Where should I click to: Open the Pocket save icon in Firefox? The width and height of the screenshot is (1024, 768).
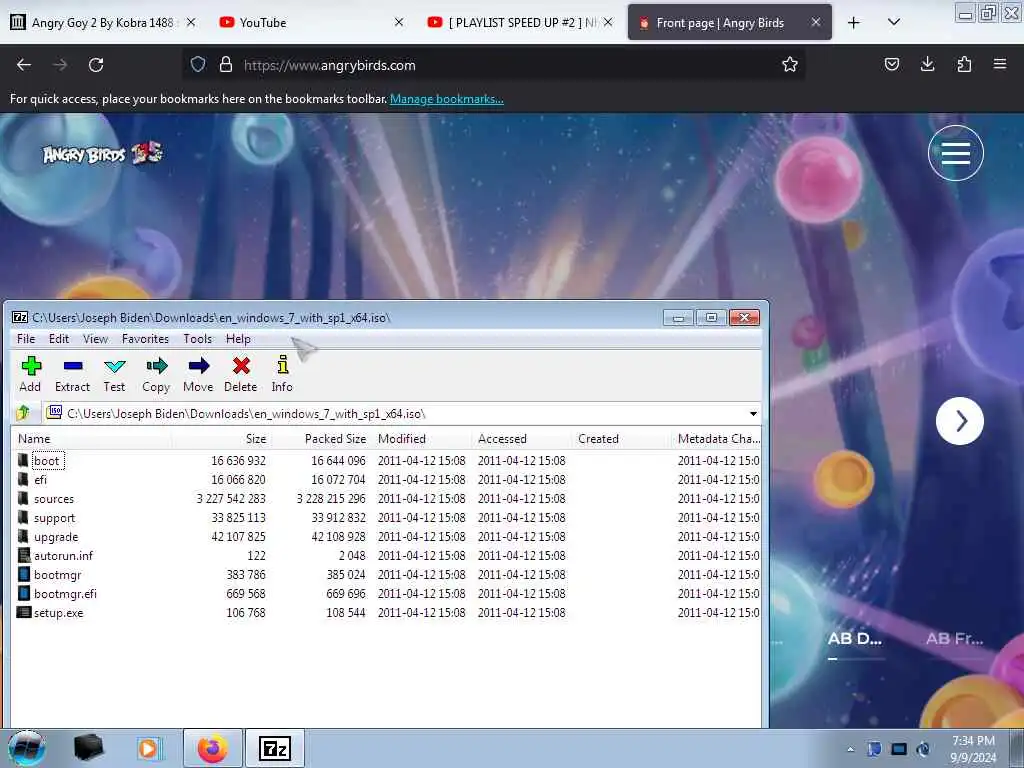891,64
